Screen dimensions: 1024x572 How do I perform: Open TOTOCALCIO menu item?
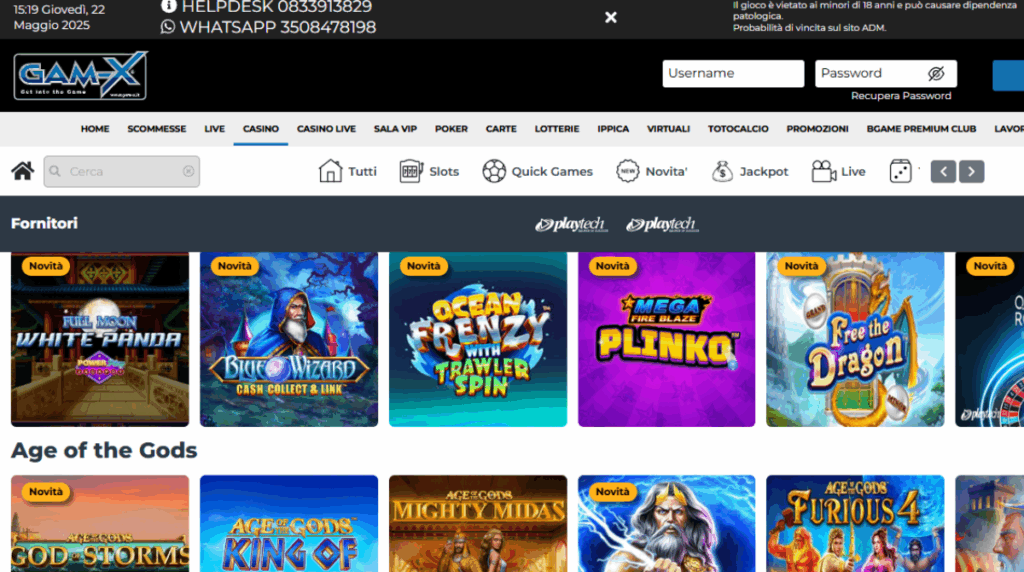click(x=738, y=129)
